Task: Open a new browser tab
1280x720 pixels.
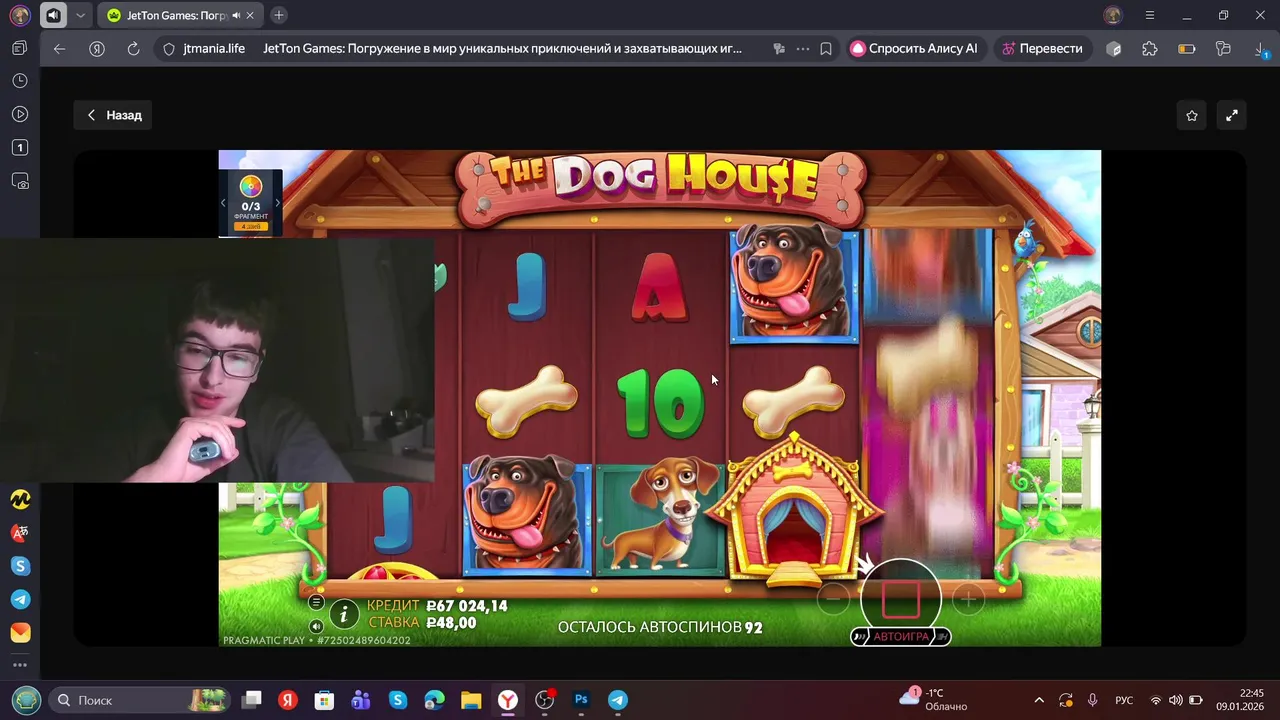Action: [x=279, y=15]
